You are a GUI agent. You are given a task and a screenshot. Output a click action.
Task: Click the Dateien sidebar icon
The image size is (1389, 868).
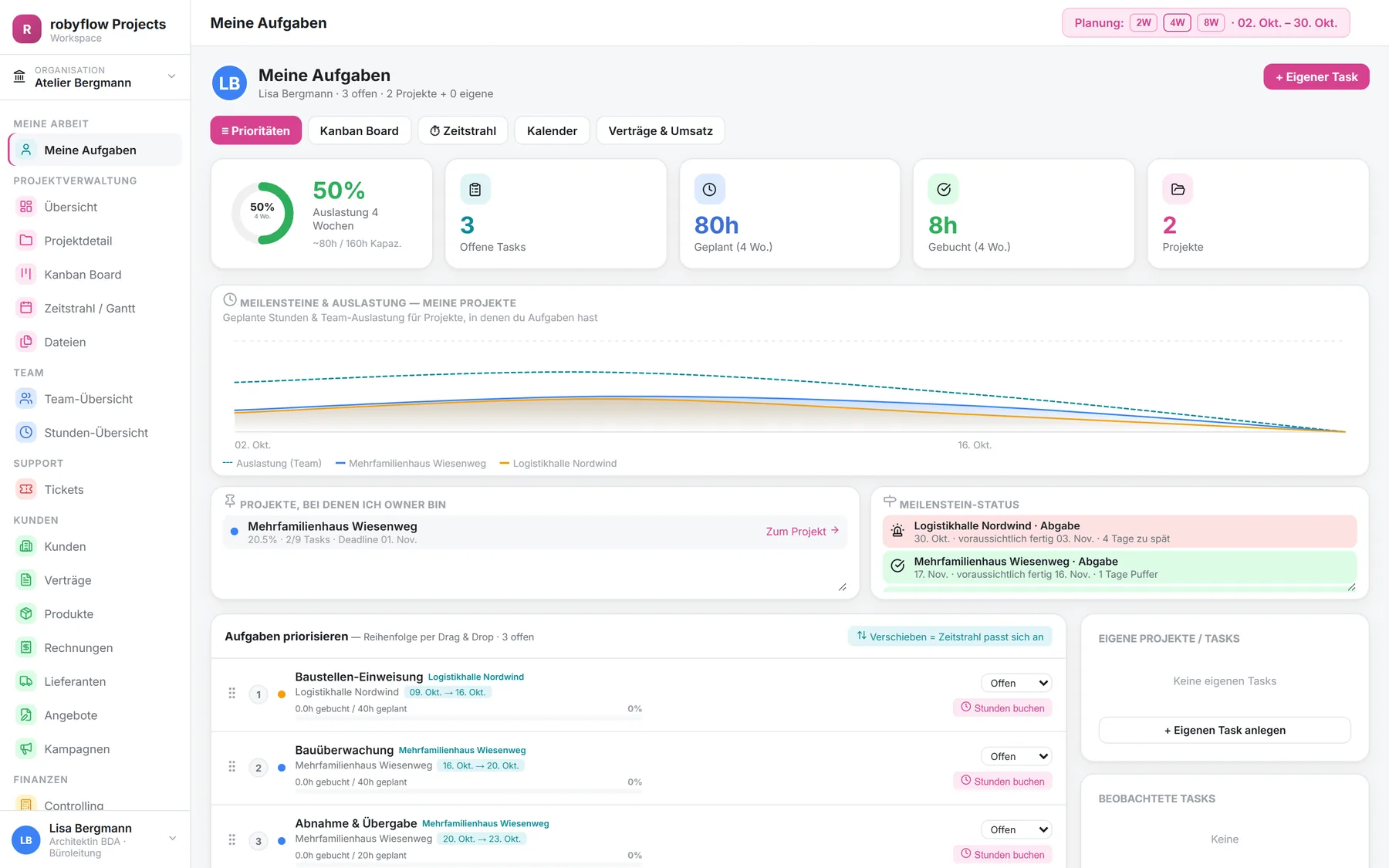(26, 342)
